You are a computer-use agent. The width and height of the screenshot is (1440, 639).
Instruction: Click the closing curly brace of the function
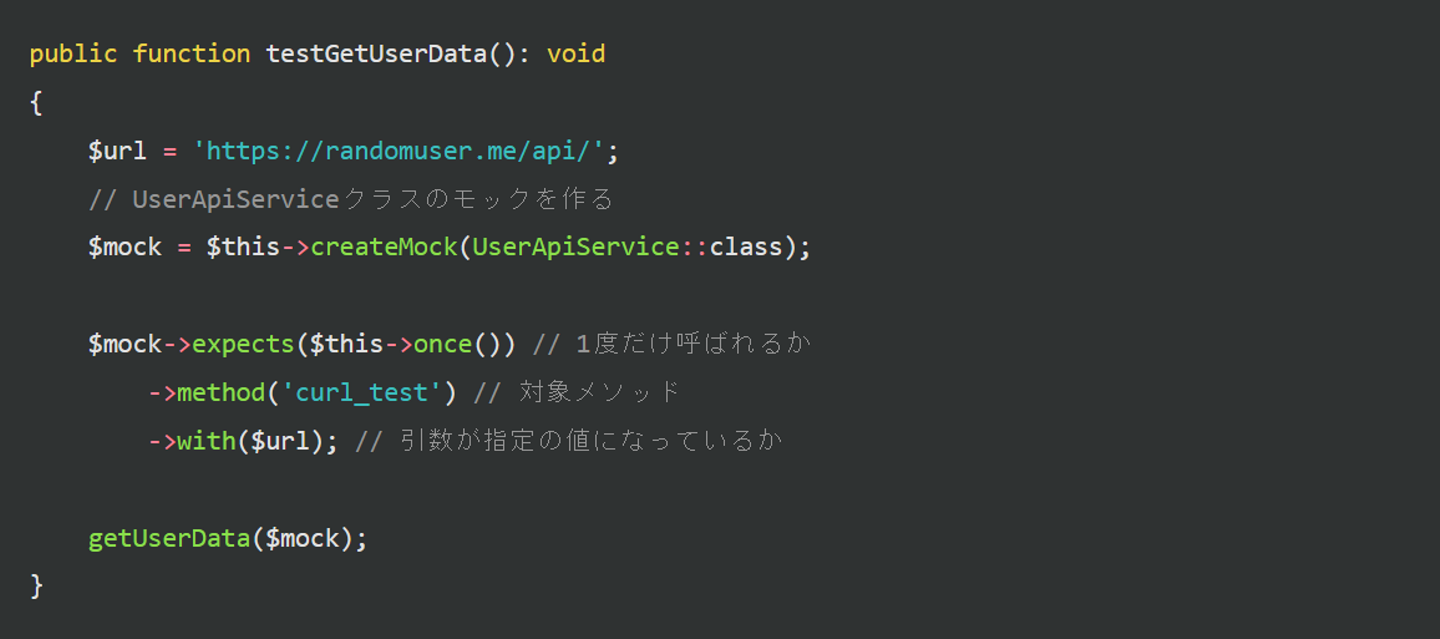37,586
